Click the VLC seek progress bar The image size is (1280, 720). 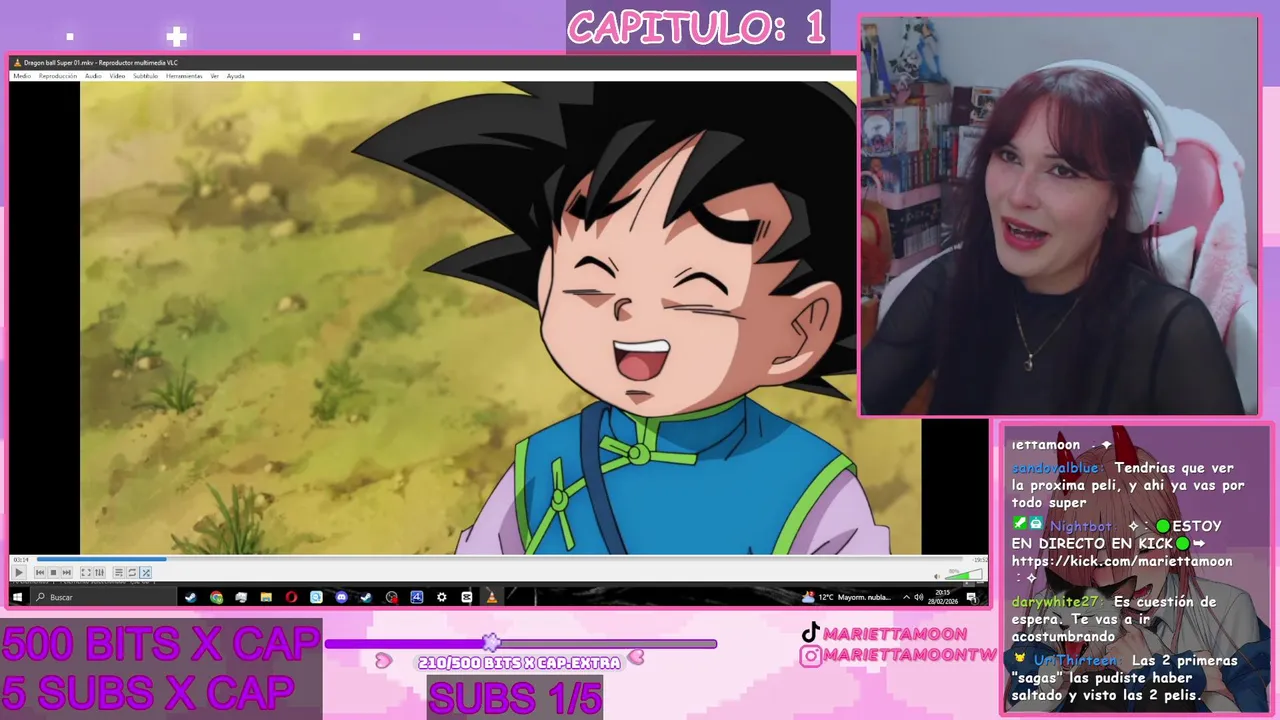pyautogui.click(x=500, y=559)
